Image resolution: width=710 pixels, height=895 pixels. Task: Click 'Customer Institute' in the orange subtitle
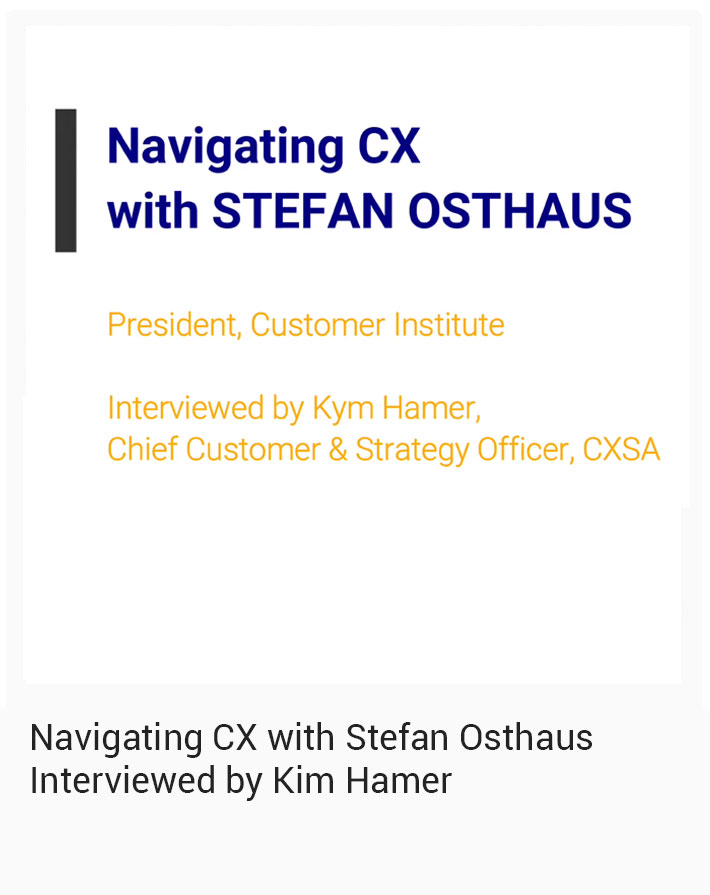pyautogui.click(x=377, y=325)
